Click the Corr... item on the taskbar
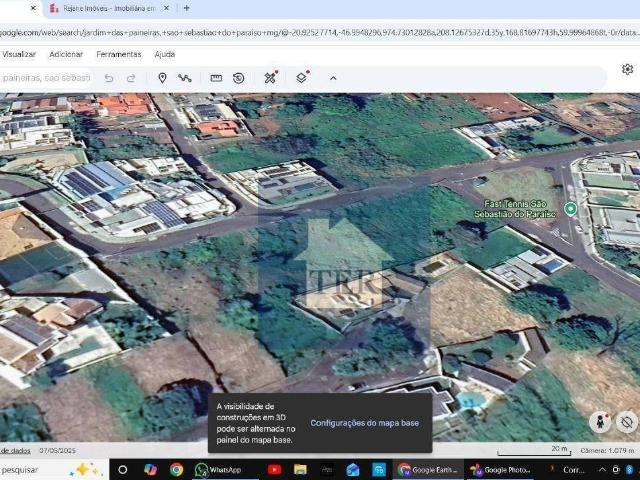The height and width of the screenshot is (480, 640). point(569,470)
